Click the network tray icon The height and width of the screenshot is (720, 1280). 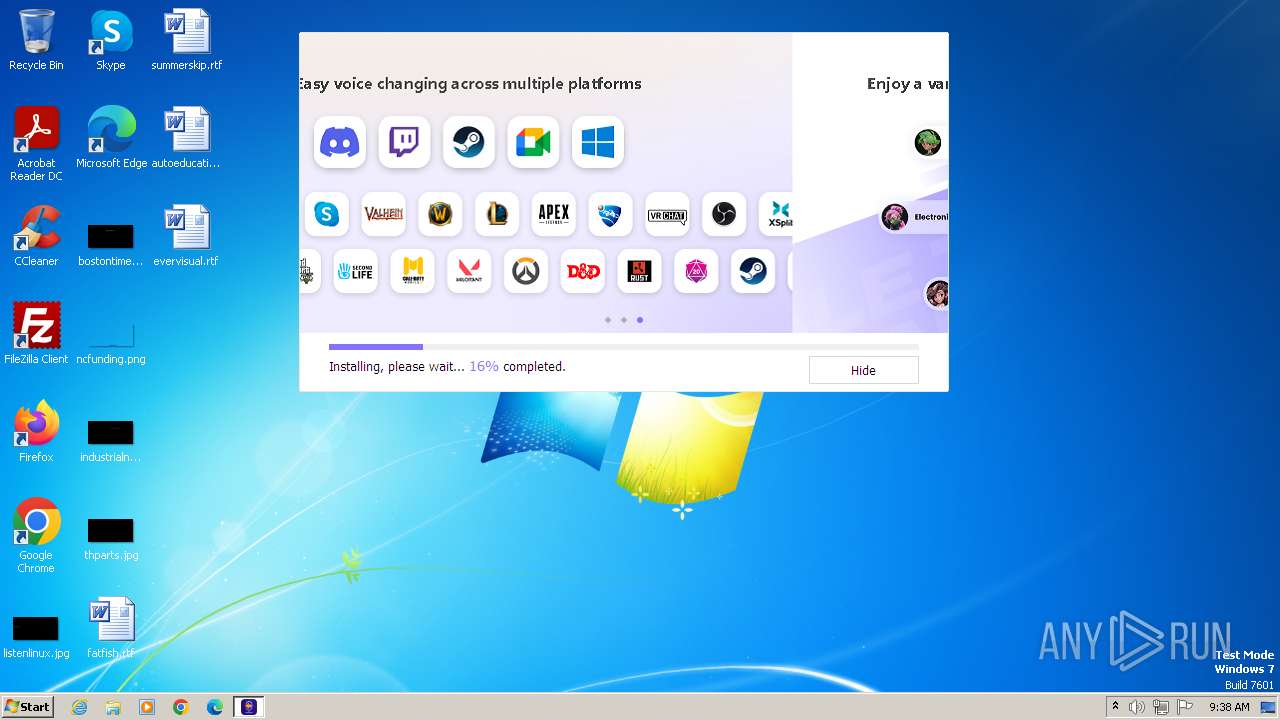1161,707
